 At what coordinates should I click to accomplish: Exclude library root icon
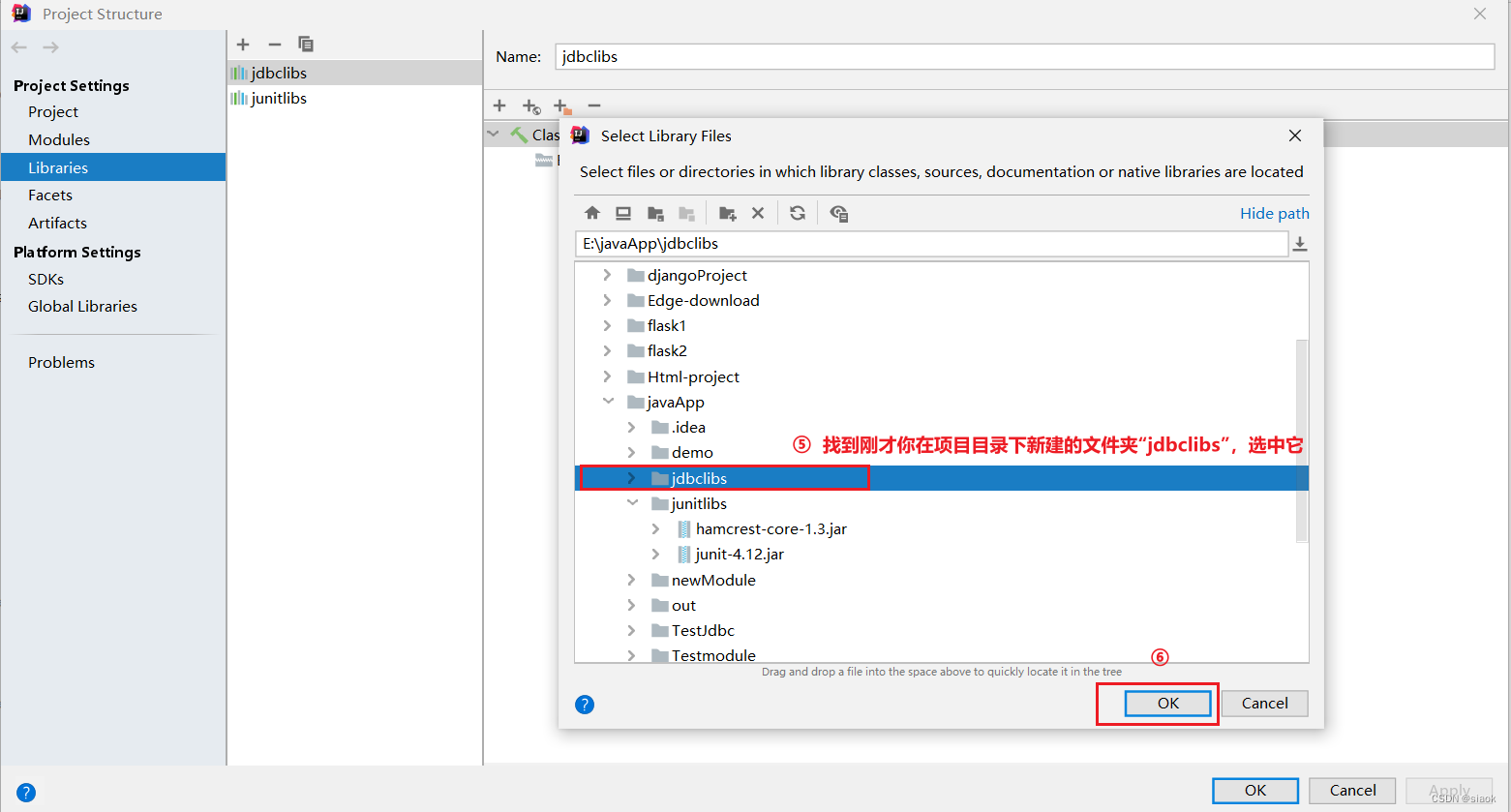click(562, 105)
